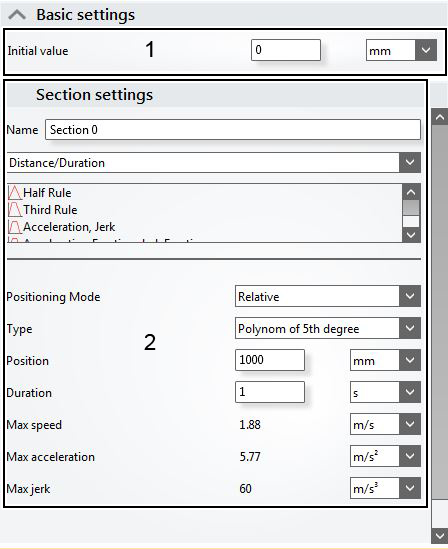
Task: Click the main panel scrollbar thumb
Action: pos(440,312)
